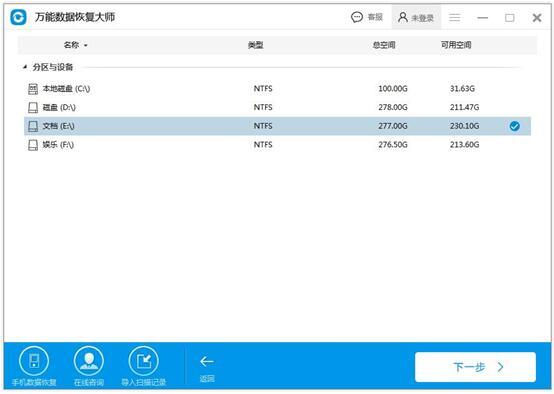554x394 pixels.
Task: Click the 总空间 column header
Action: click(384, 45)
